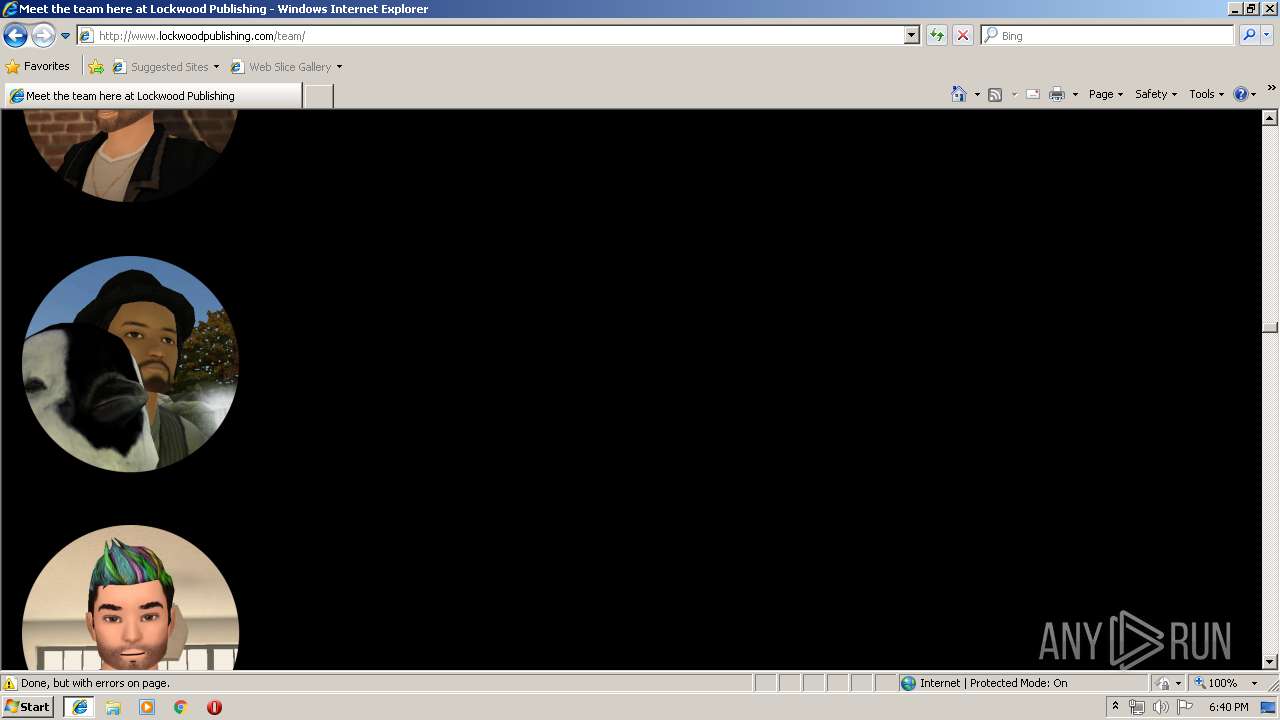Go back with the Back arrow button
1280x720 pixels.
click(15, 36)
